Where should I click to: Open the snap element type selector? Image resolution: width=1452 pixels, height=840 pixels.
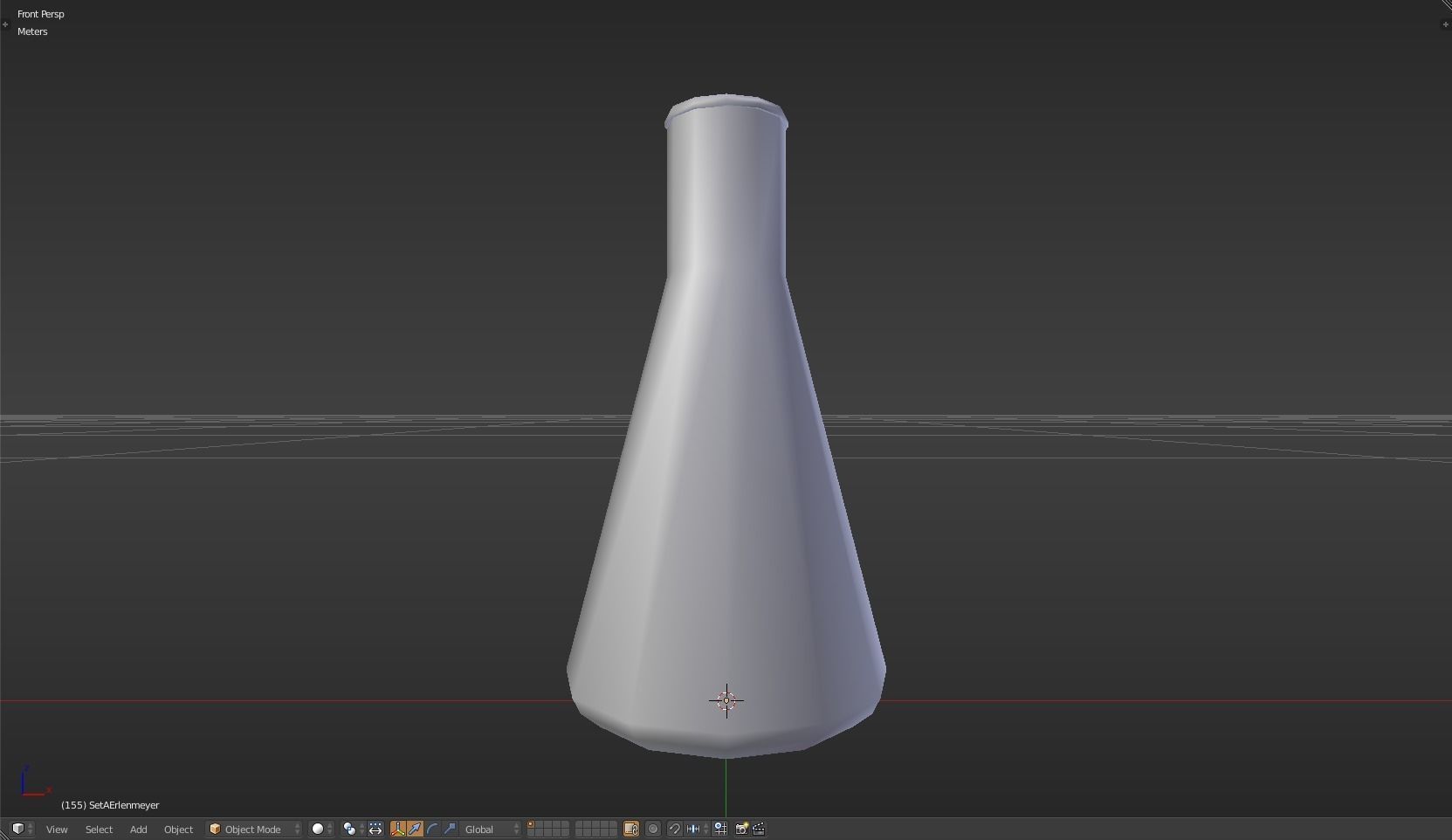coord(697,830)
